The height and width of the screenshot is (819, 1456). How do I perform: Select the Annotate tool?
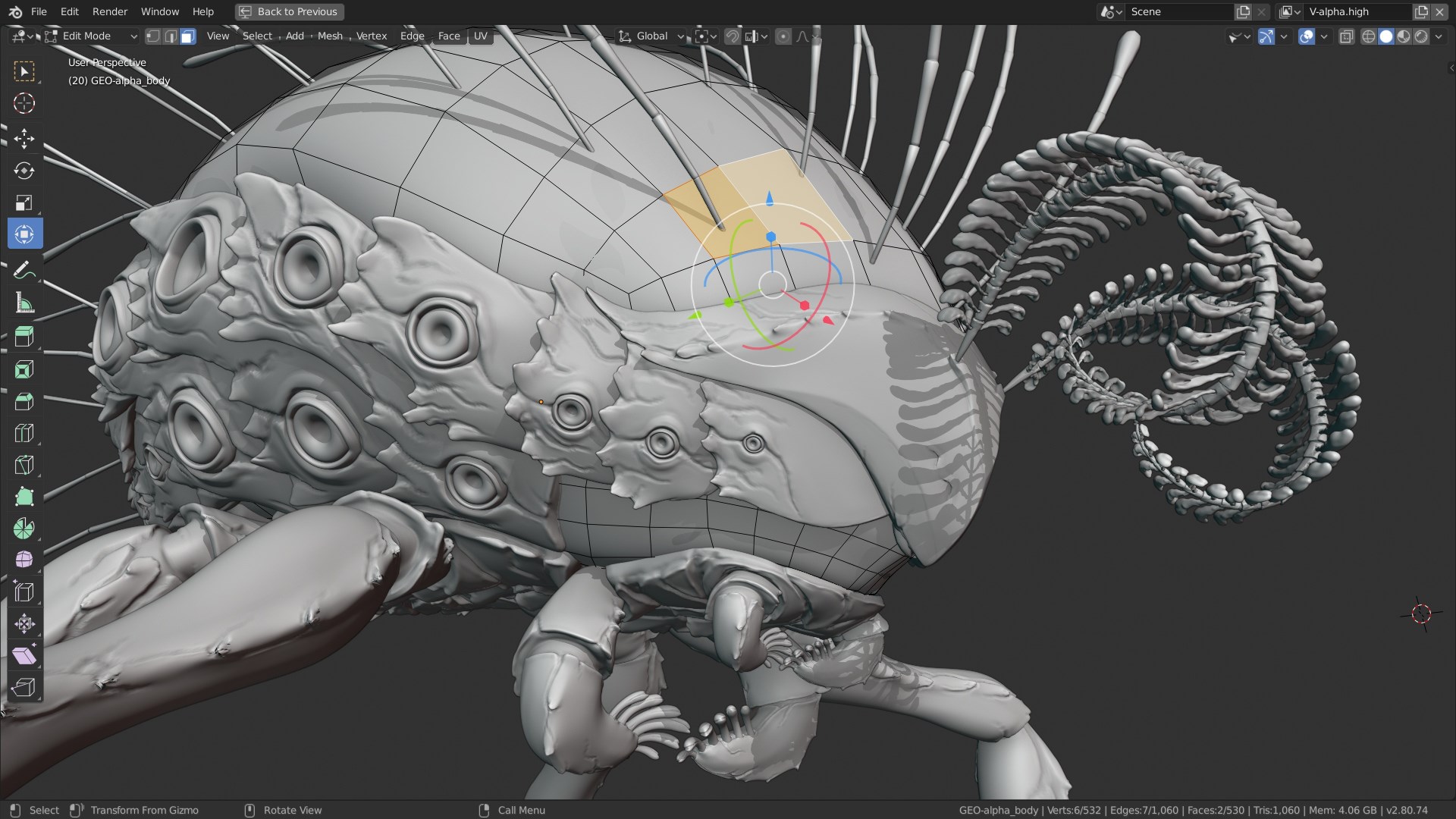[25, 269]
